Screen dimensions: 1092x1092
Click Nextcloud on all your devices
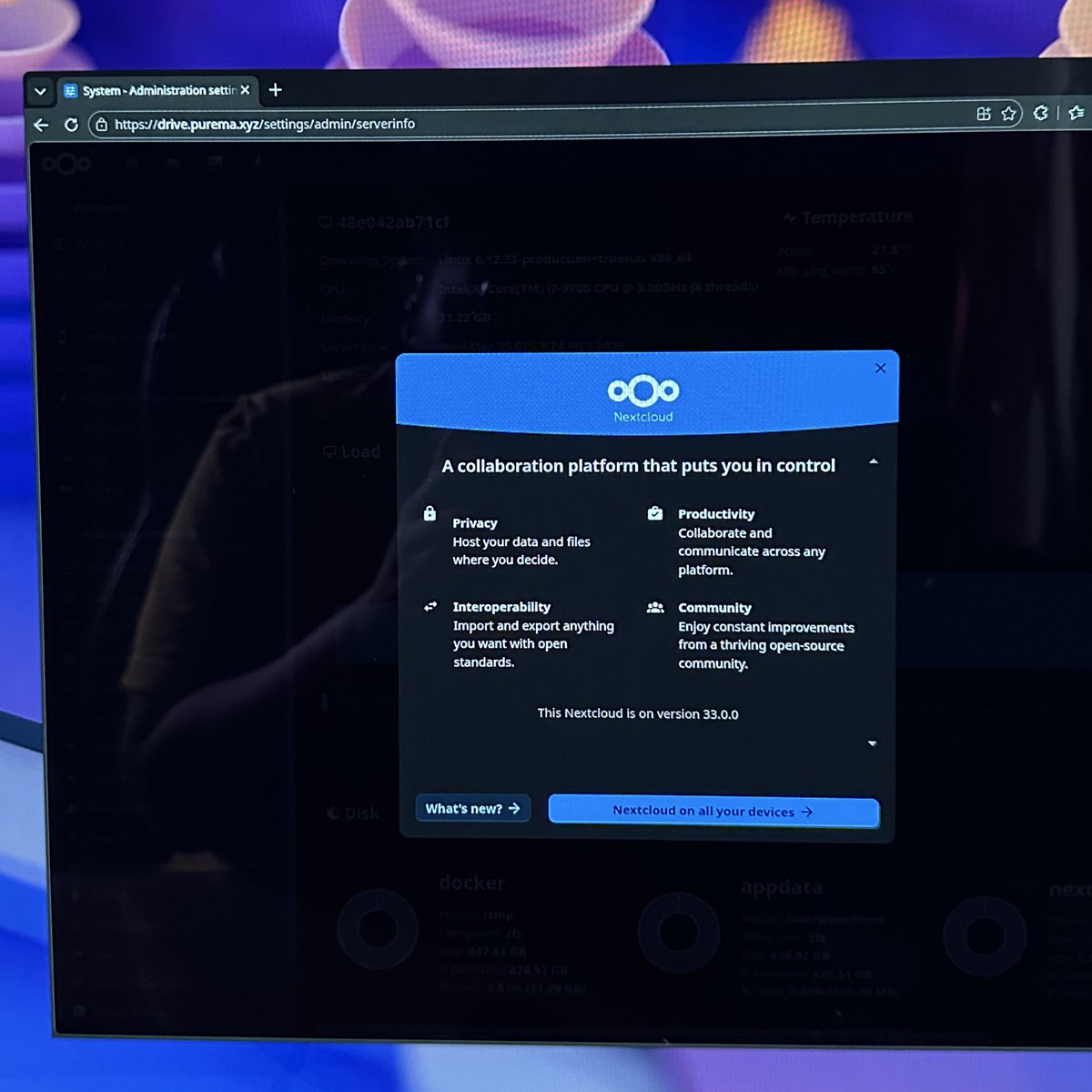[713, 811]
